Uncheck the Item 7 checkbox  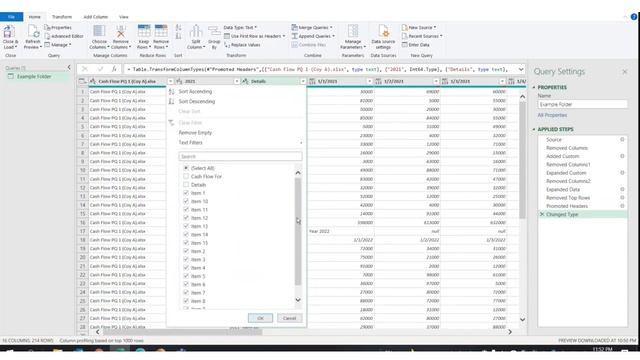[186, 293]
